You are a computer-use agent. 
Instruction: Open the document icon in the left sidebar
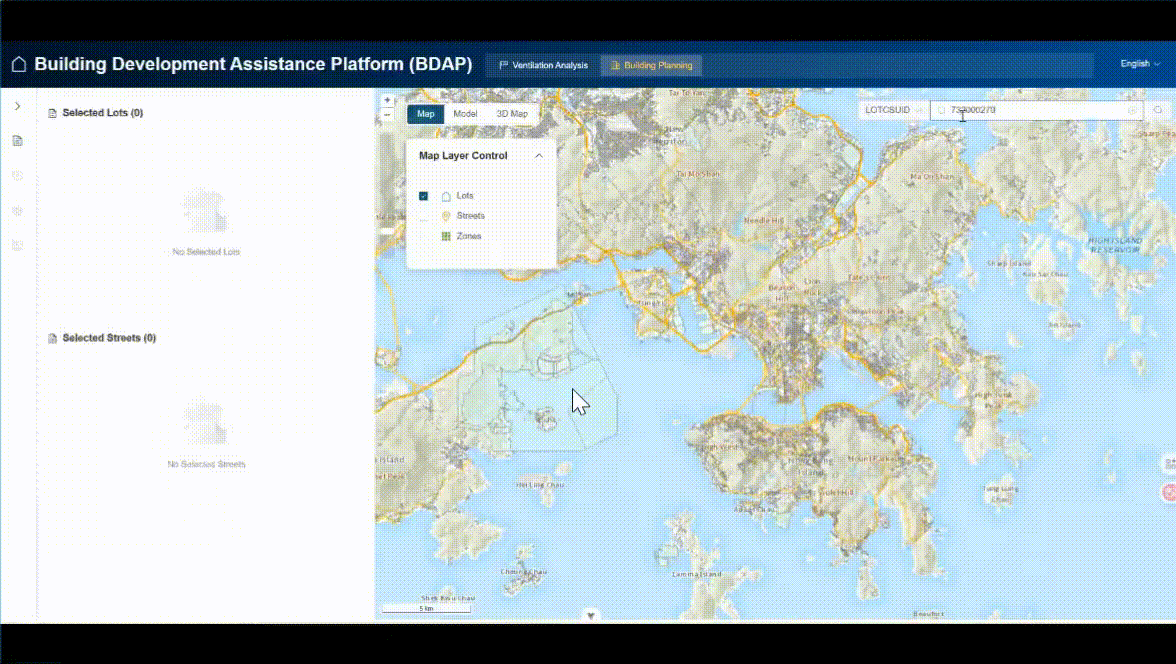(x=17, y=141)
